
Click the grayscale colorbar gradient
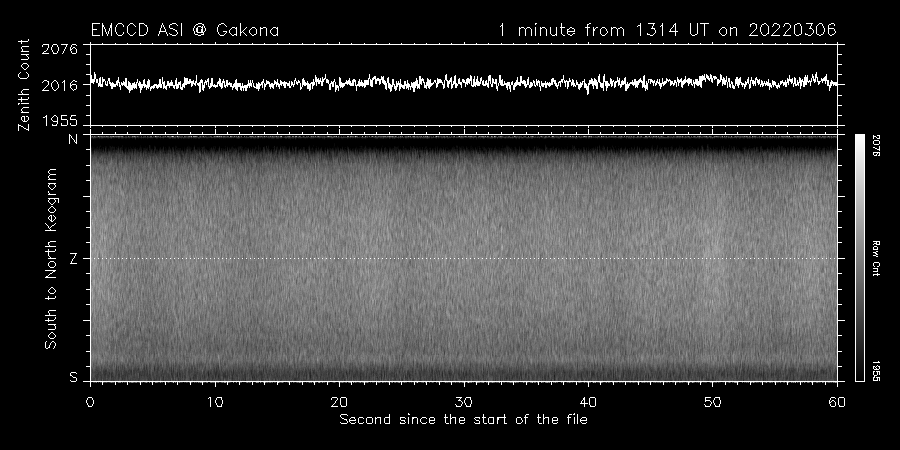pos(860,258)
